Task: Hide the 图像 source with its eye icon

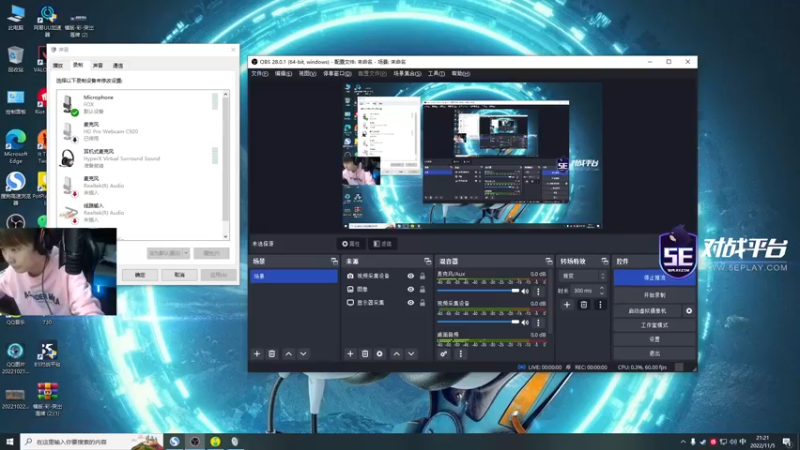Action: tap(411, 289)
